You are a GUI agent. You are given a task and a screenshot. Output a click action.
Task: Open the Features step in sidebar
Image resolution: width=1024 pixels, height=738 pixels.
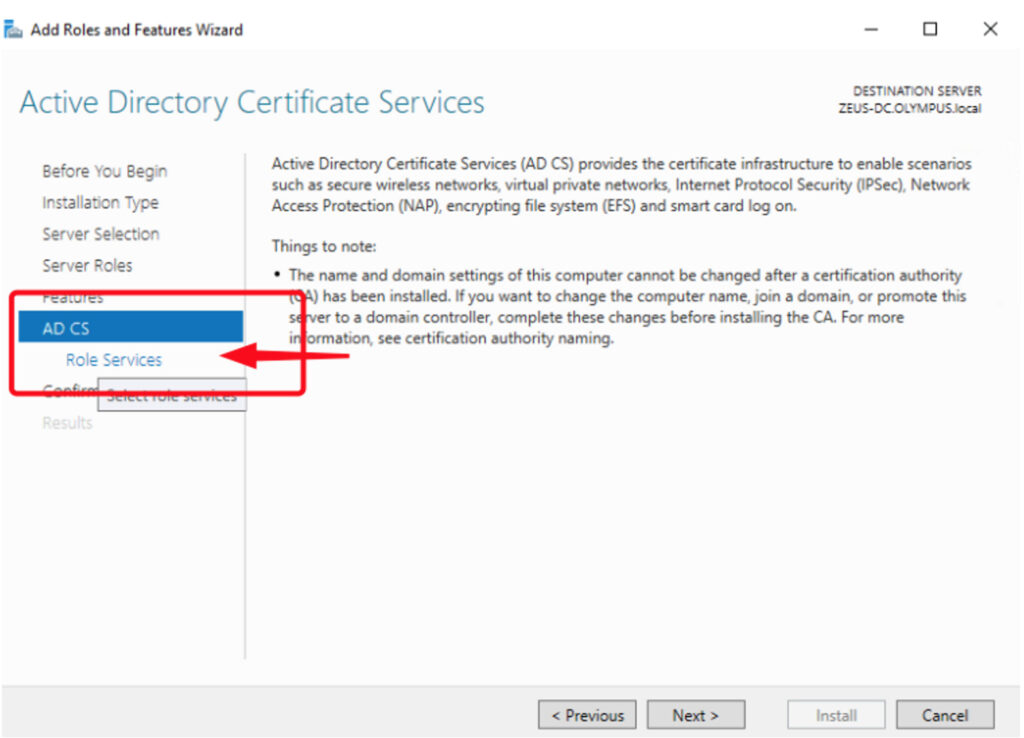(72, 297)
